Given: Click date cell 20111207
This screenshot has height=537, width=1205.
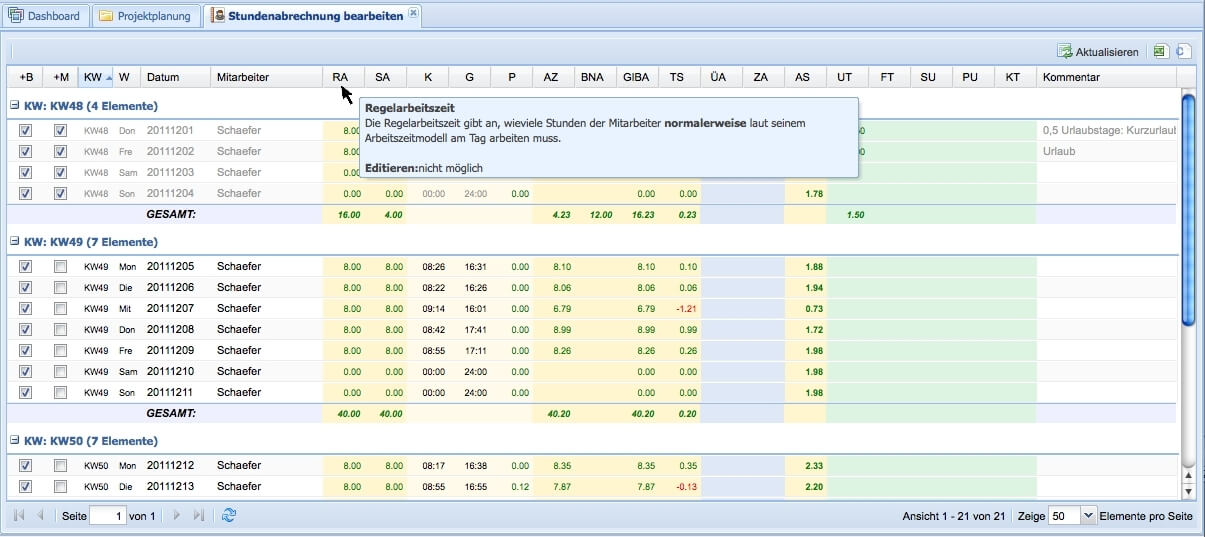Looking at the screenshot, I should (170, 308).
